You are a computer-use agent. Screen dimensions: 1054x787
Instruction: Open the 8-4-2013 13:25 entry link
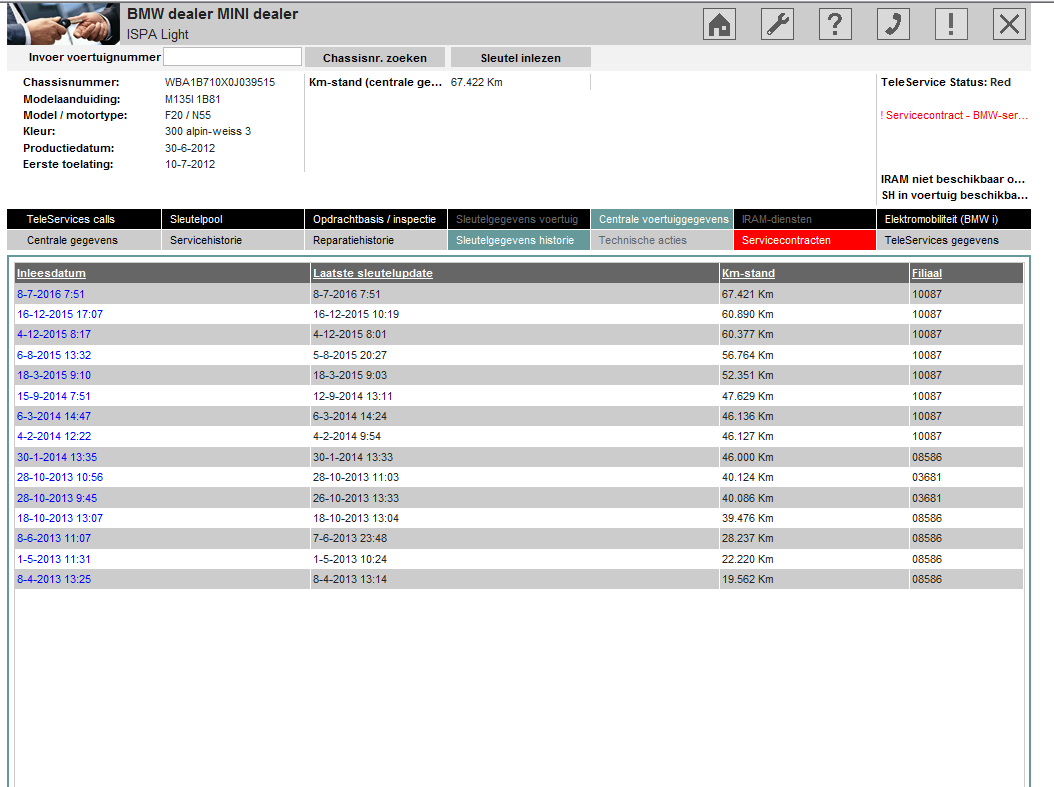pos(54,579)
